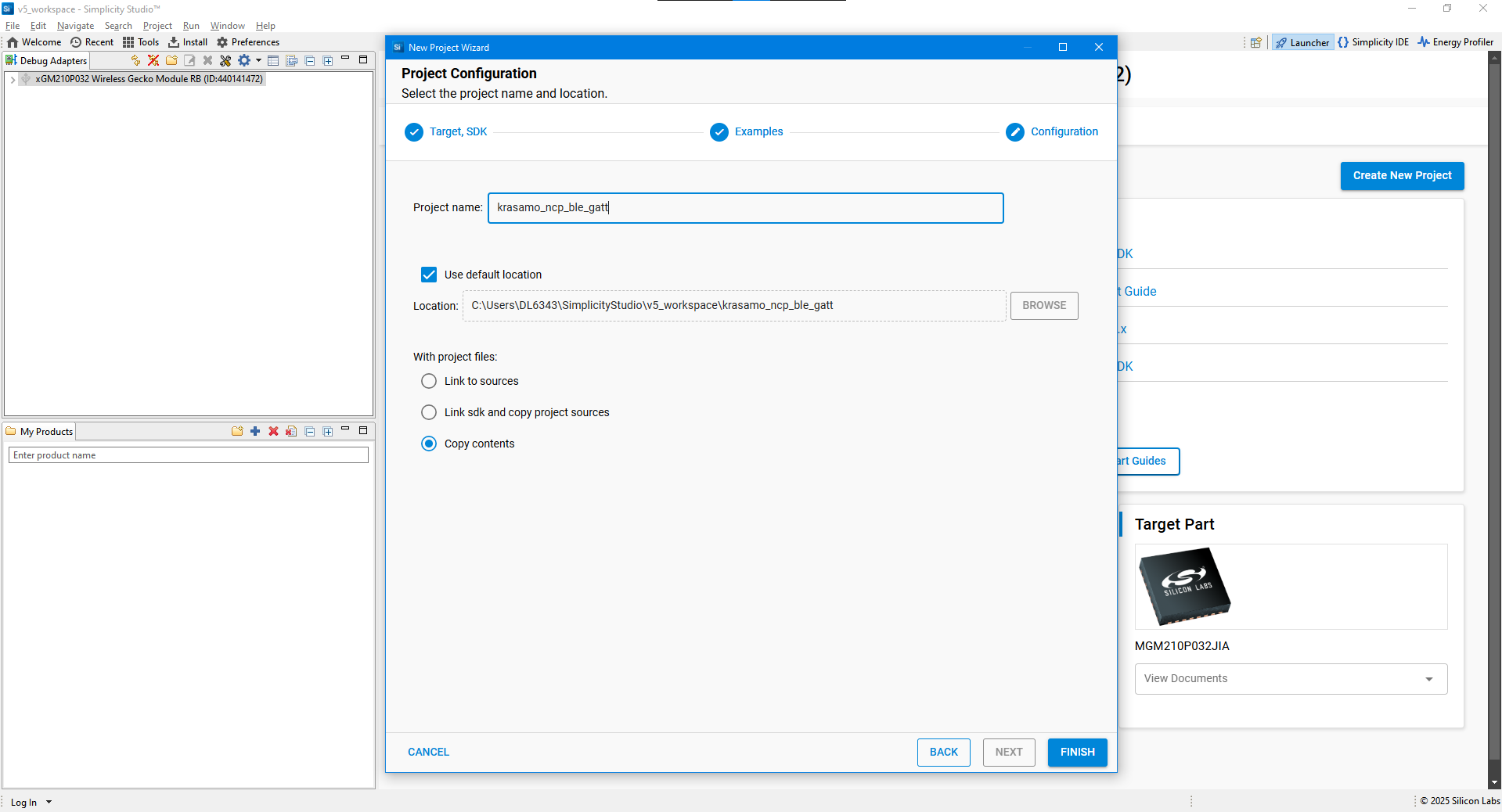This screenshot has height=812, width=1502.
Task: Open the Tools grid
Action: (x=141, y=42)
